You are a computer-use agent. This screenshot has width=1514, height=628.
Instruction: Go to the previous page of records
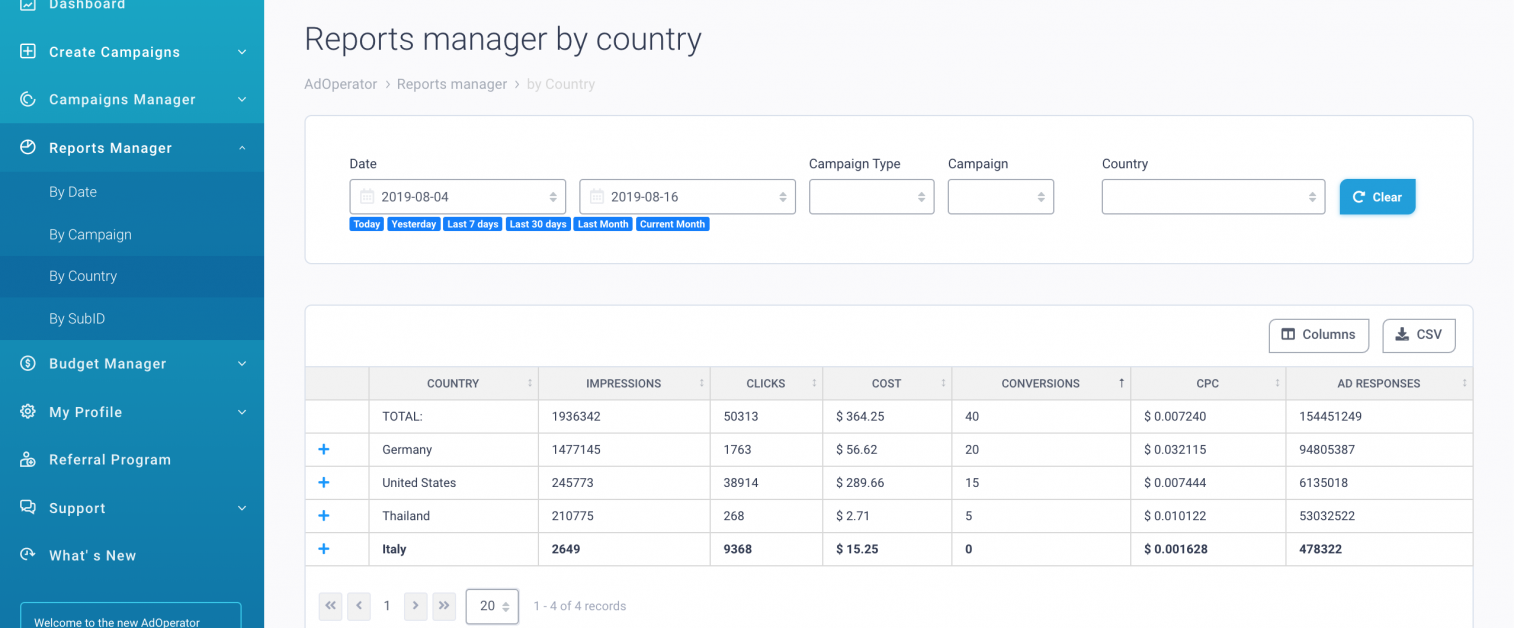tap(359, 606)
